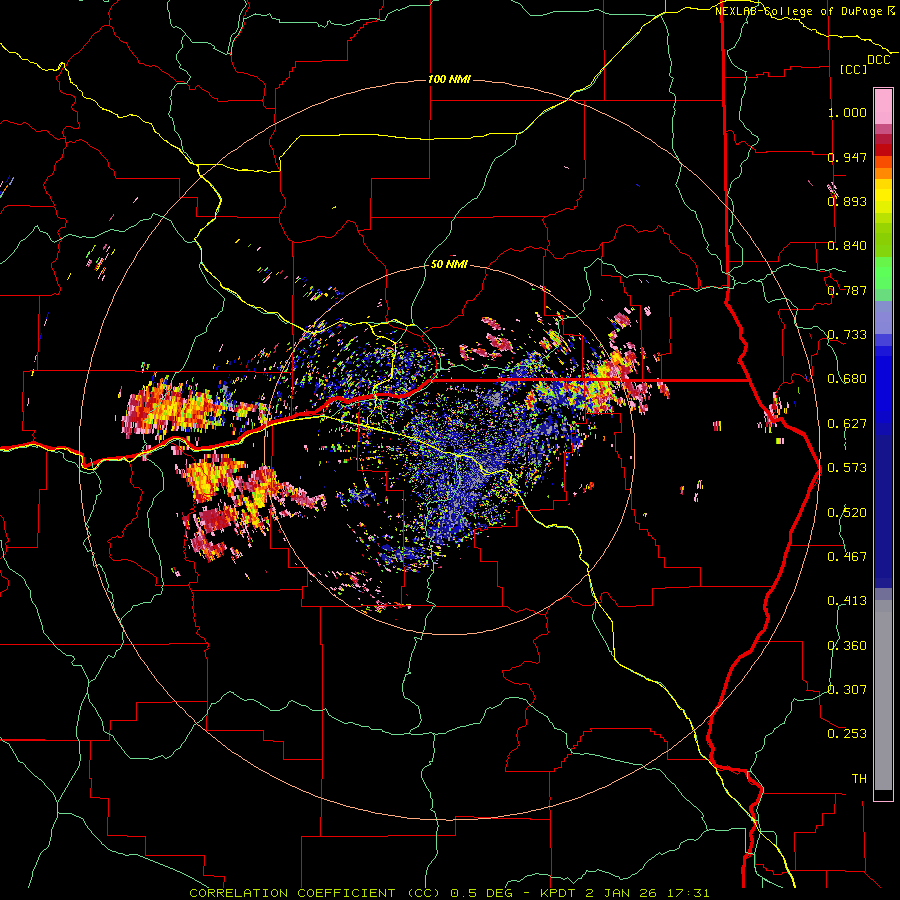The image size is (900, 900).
Task: Click the 0.573 scale value
Action: click(x=847, y=468)
